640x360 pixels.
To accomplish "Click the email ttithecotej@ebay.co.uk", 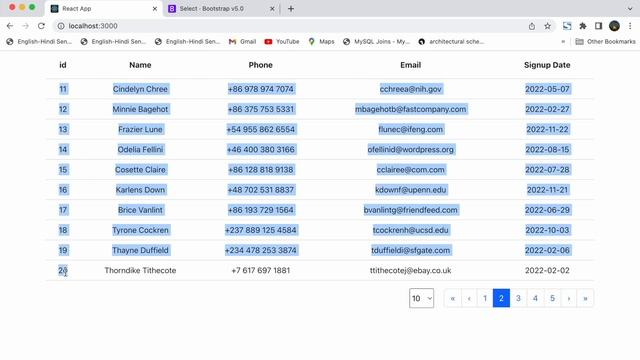I will pos(411,270).
